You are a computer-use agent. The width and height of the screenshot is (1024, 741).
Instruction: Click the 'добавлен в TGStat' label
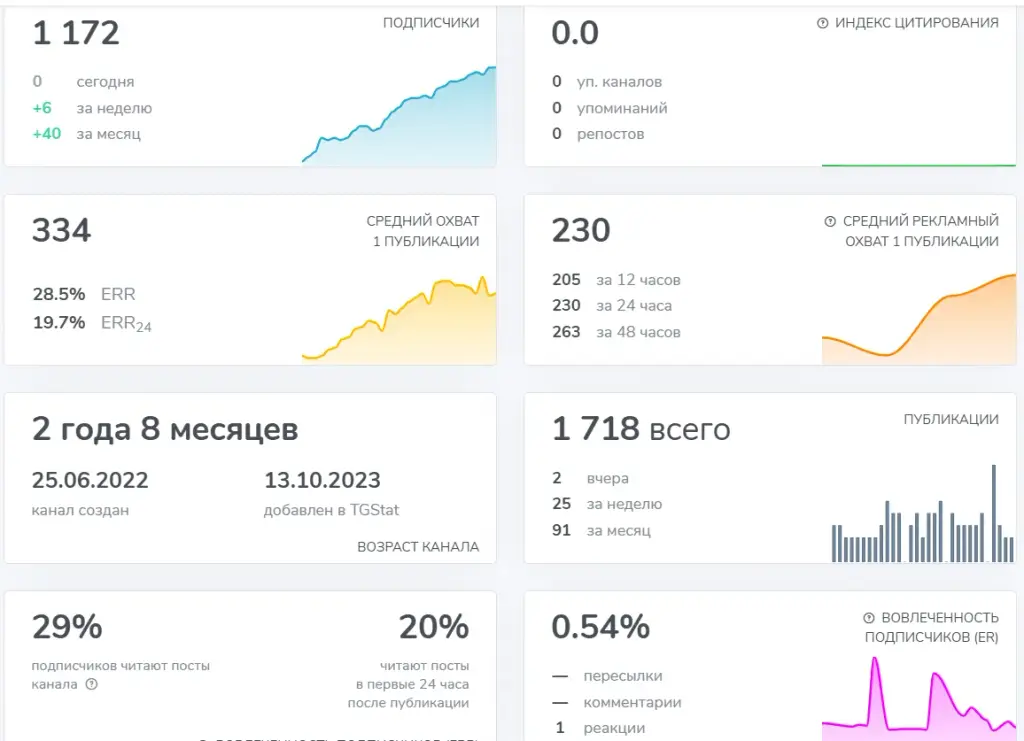click(331, 510)
